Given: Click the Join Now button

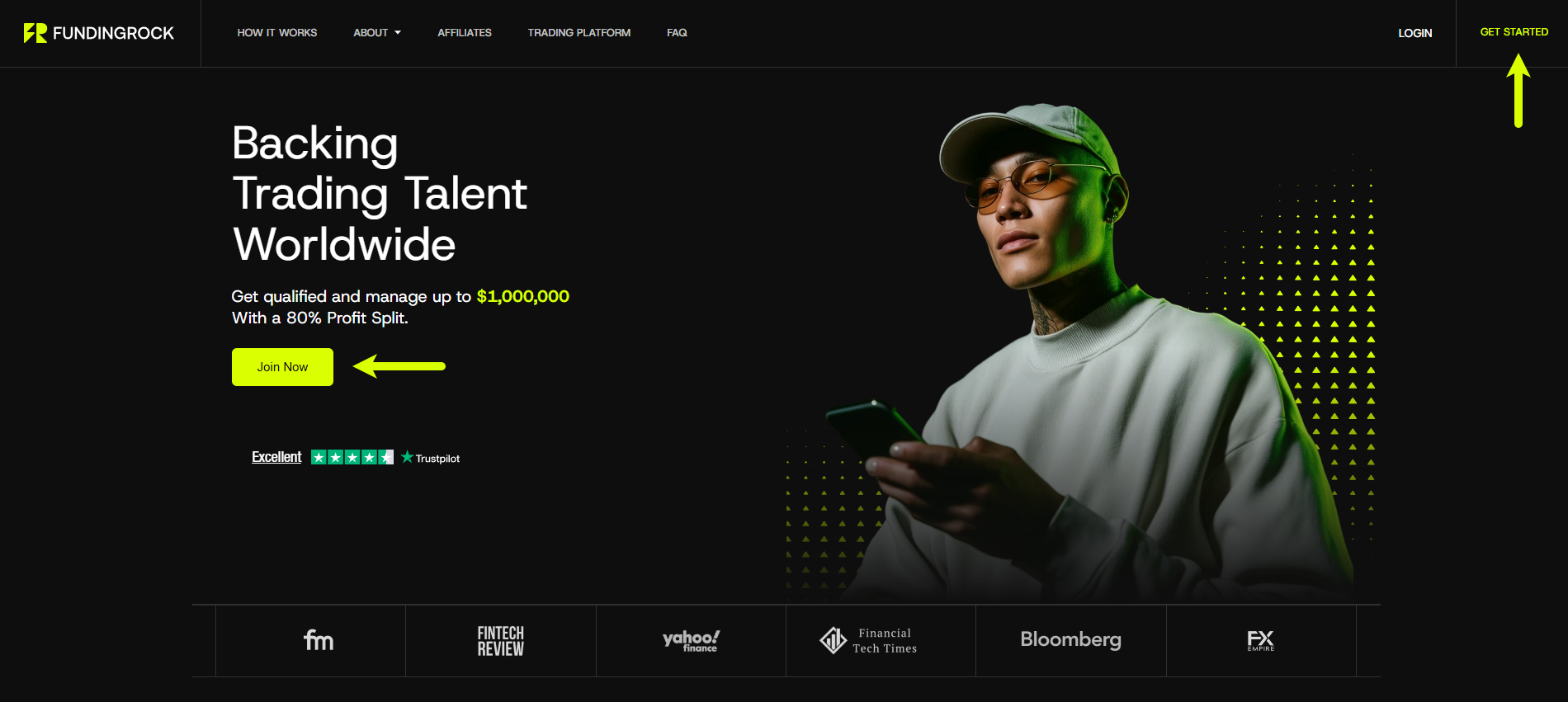Looking at the screenshot, I should point(282,367).
